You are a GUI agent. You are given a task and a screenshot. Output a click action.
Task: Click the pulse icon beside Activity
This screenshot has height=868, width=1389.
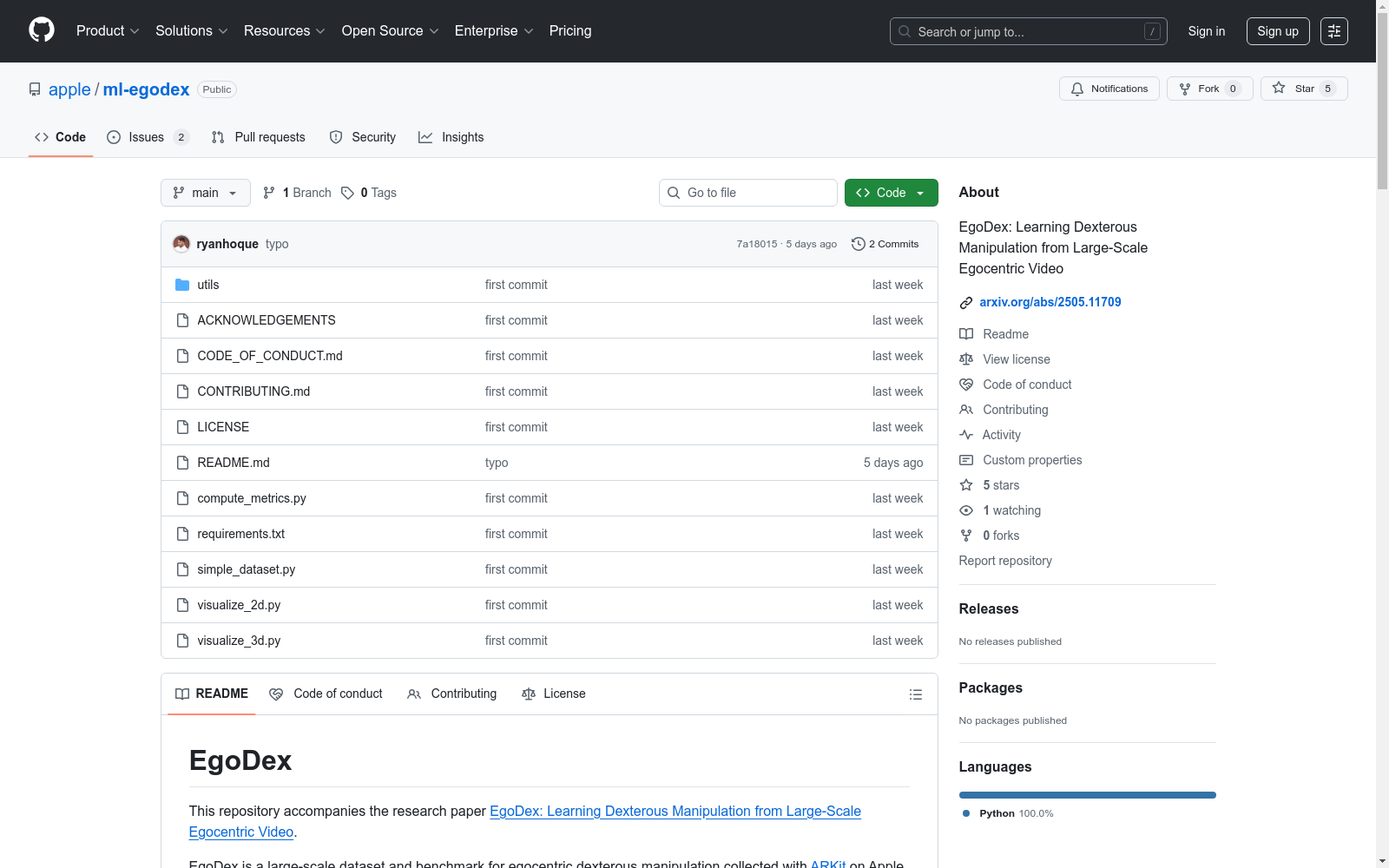point(966,435)
